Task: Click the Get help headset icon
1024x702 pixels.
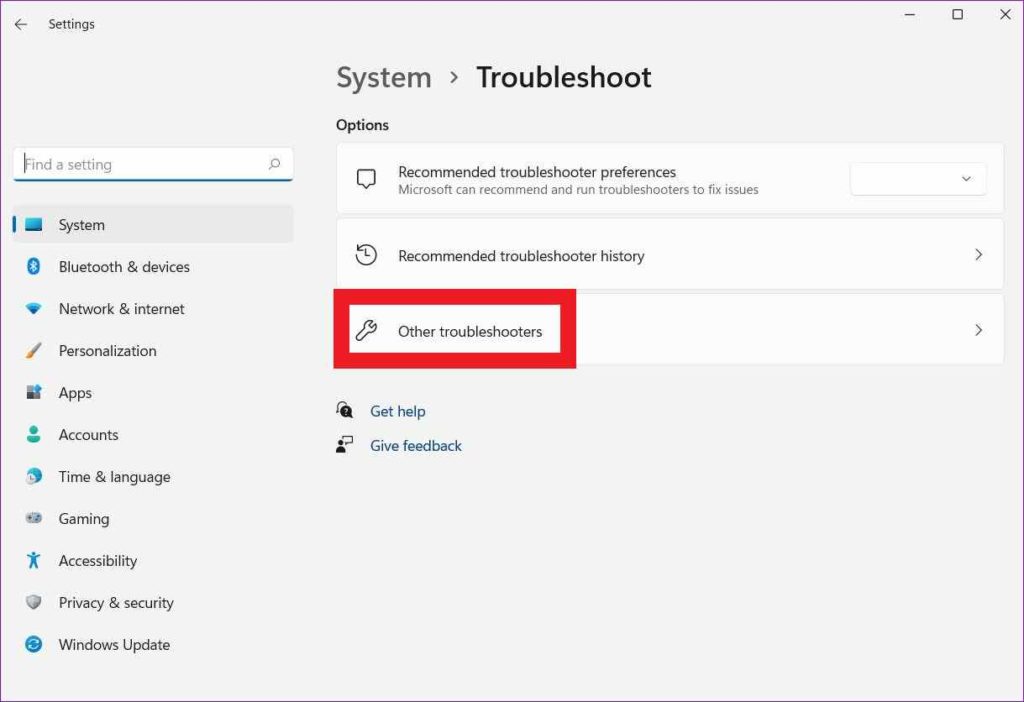Action: (344, 410)
